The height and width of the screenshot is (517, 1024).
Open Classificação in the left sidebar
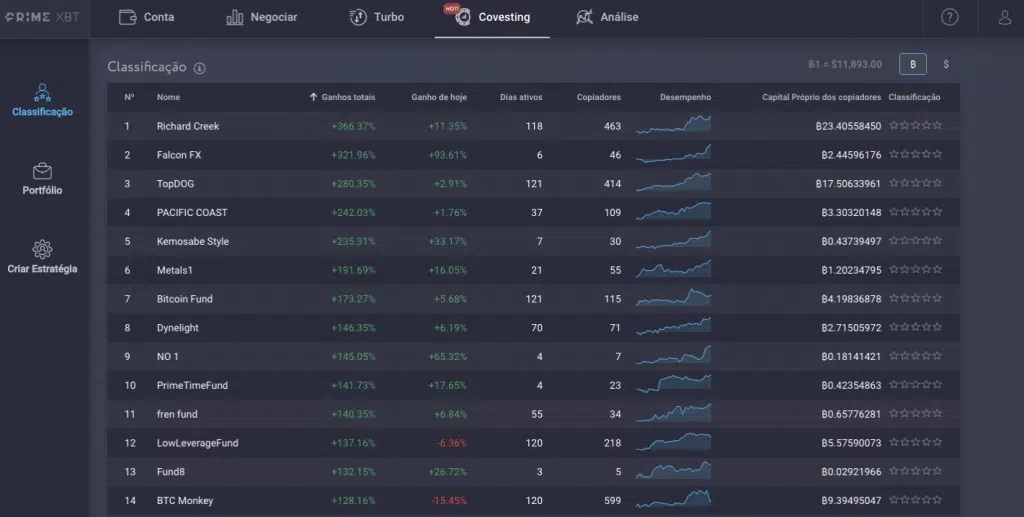coord(42,100)
